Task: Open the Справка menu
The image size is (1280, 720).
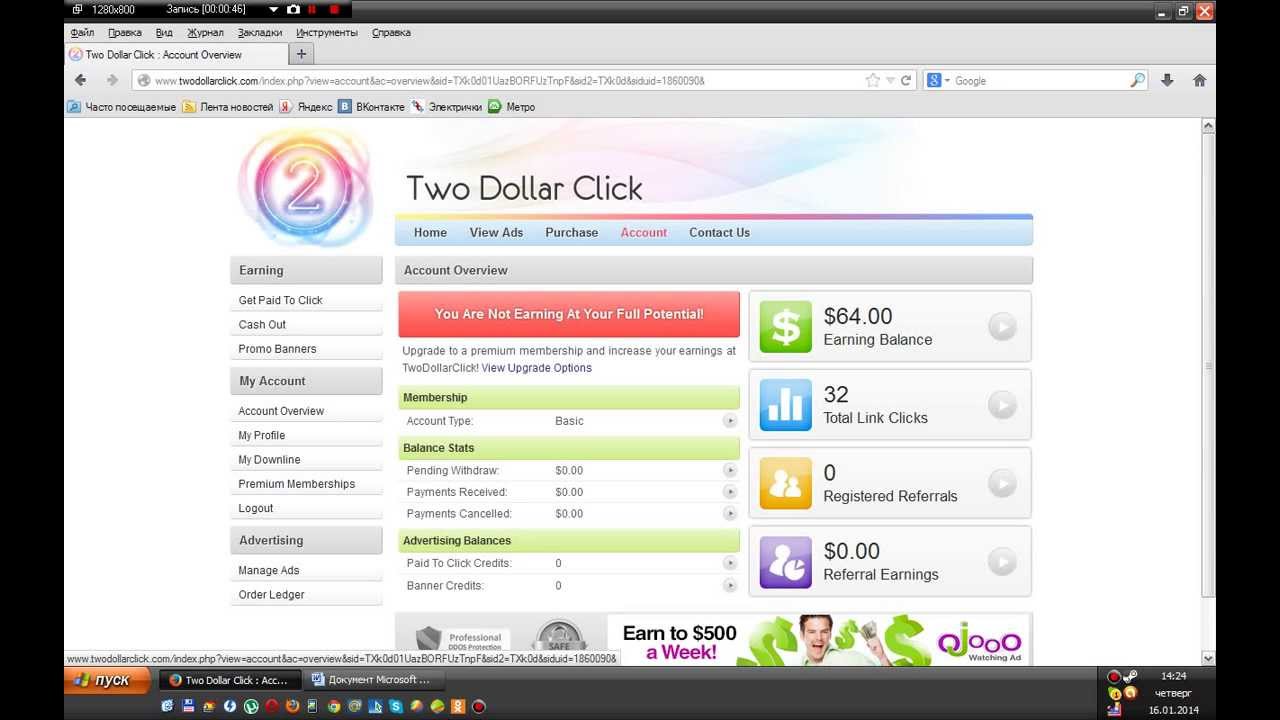Action: pyautogui.click(x=391, y=32)
